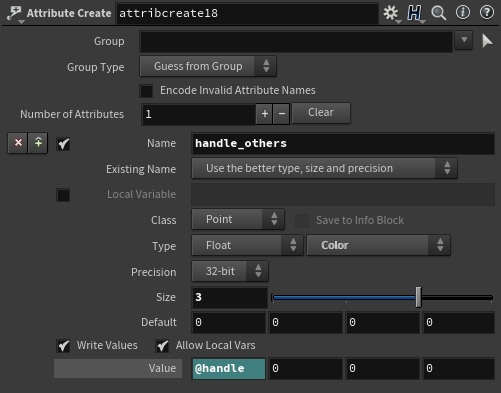Increase number of attributes with plus
The image size is (501, 393).
tap(265, 114)
